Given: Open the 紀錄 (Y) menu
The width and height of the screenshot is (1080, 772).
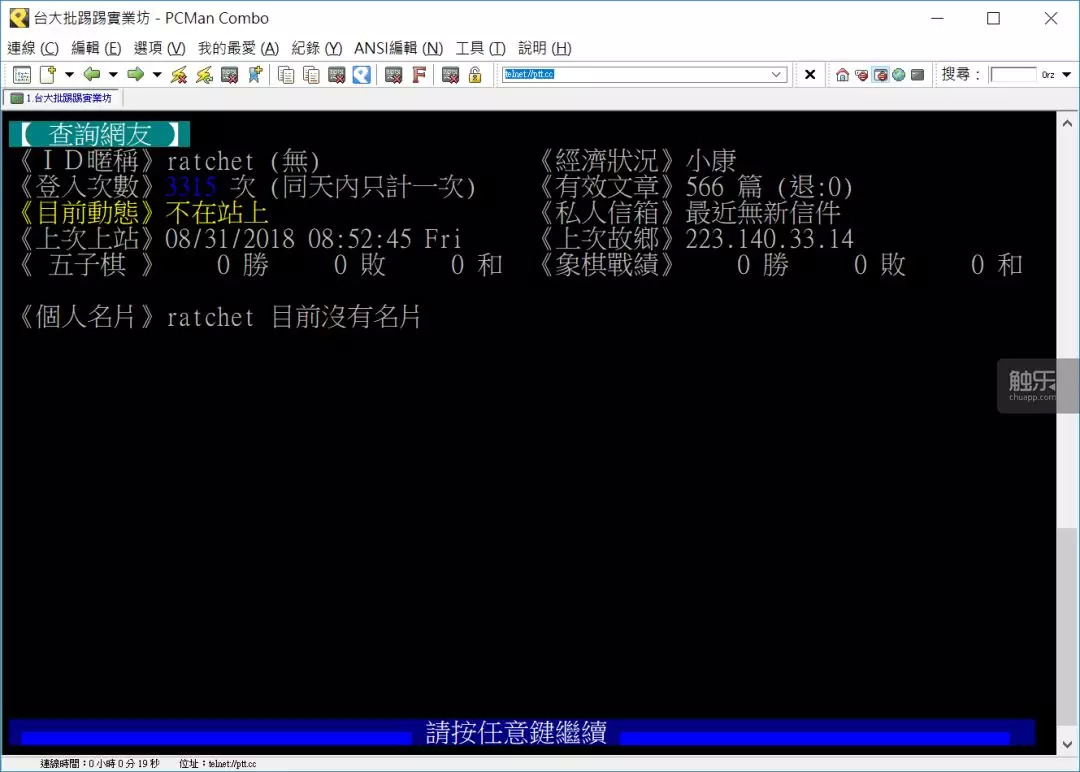Looking at the screenshot, I should pyautogui.click(x=317, y=48).
